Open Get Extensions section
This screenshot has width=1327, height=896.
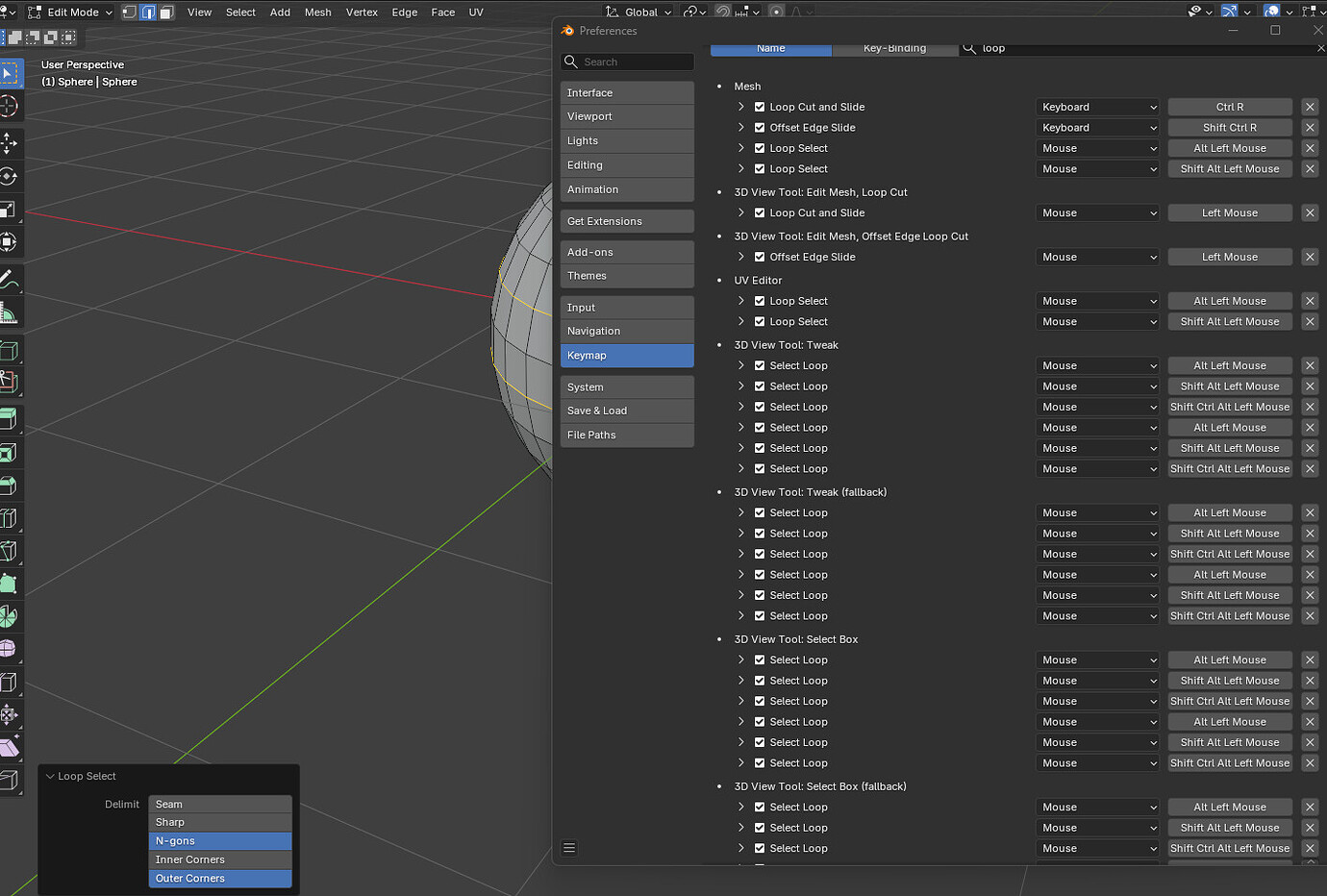(x=627, y=221)
